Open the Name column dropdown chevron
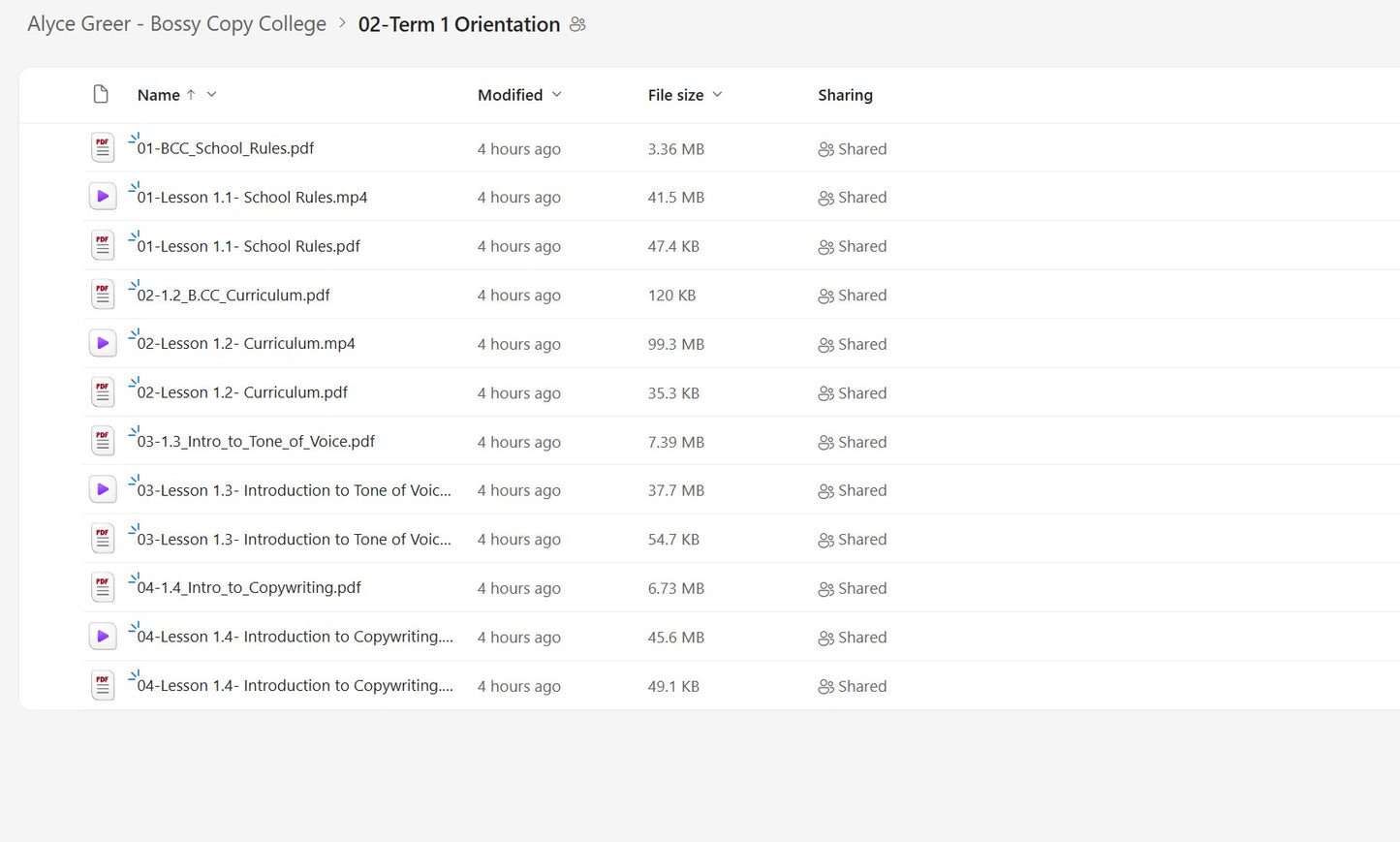 click(x=212, y=94)
